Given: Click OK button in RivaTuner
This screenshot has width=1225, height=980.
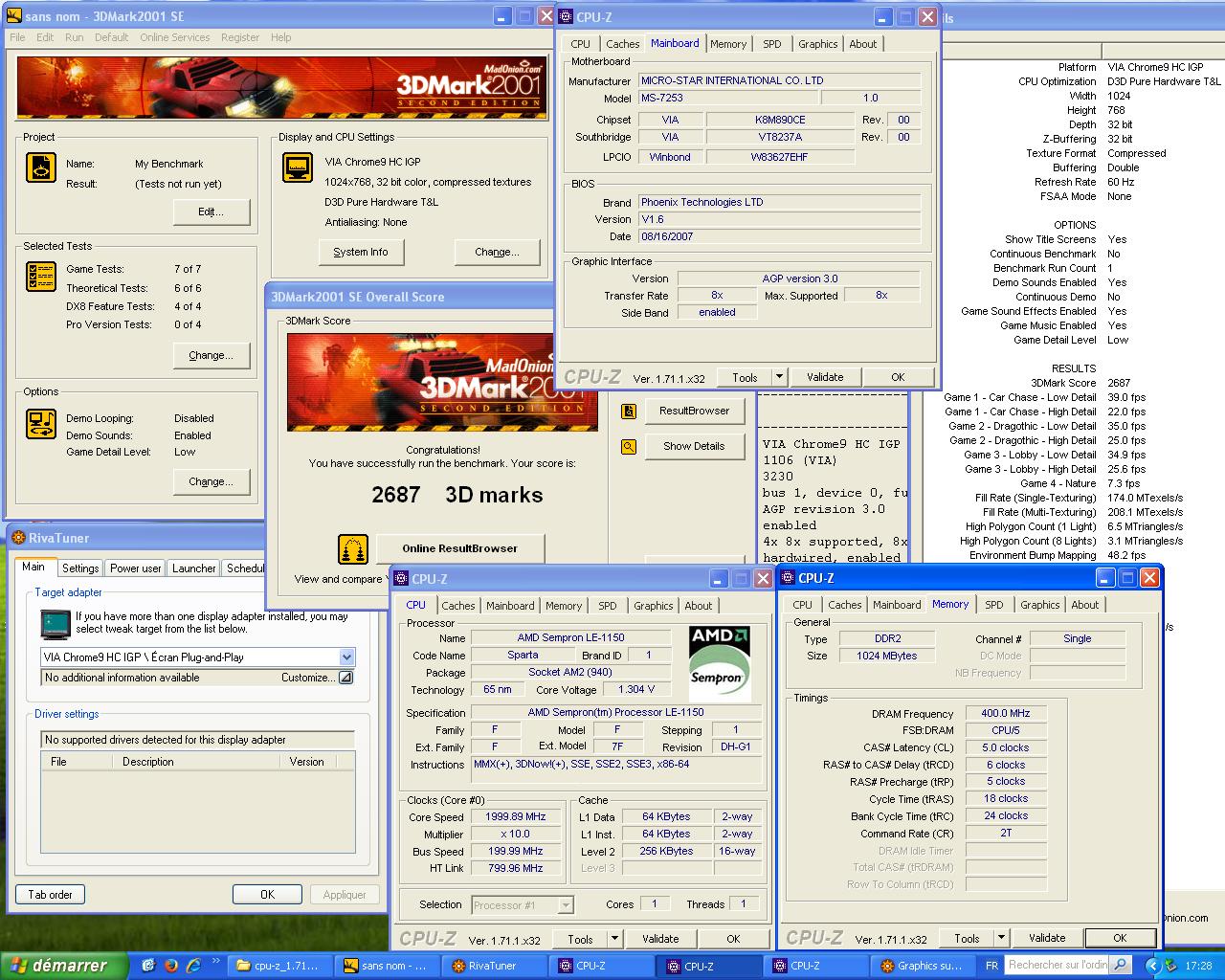Looking at the screenshot, I should 268,895.
